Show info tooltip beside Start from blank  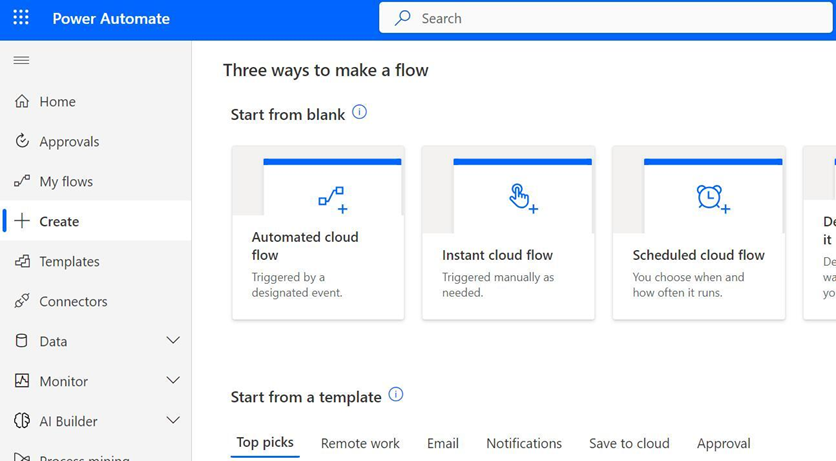coord(360,112)
